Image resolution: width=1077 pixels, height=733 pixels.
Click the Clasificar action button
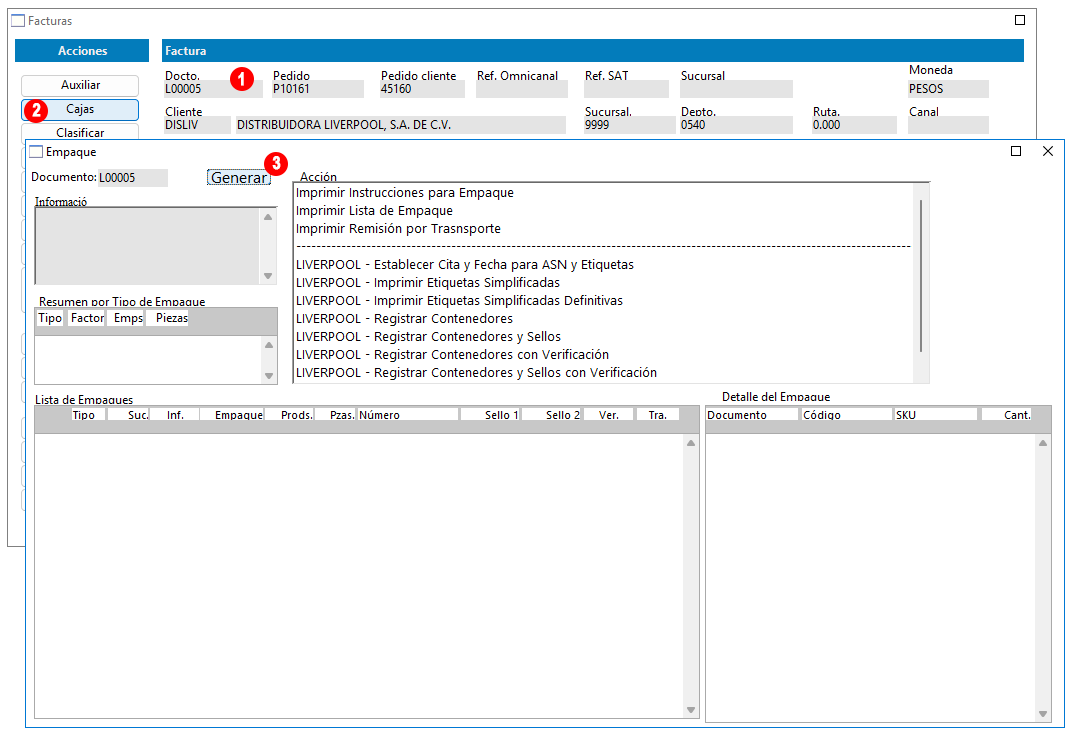coord(80,132)
